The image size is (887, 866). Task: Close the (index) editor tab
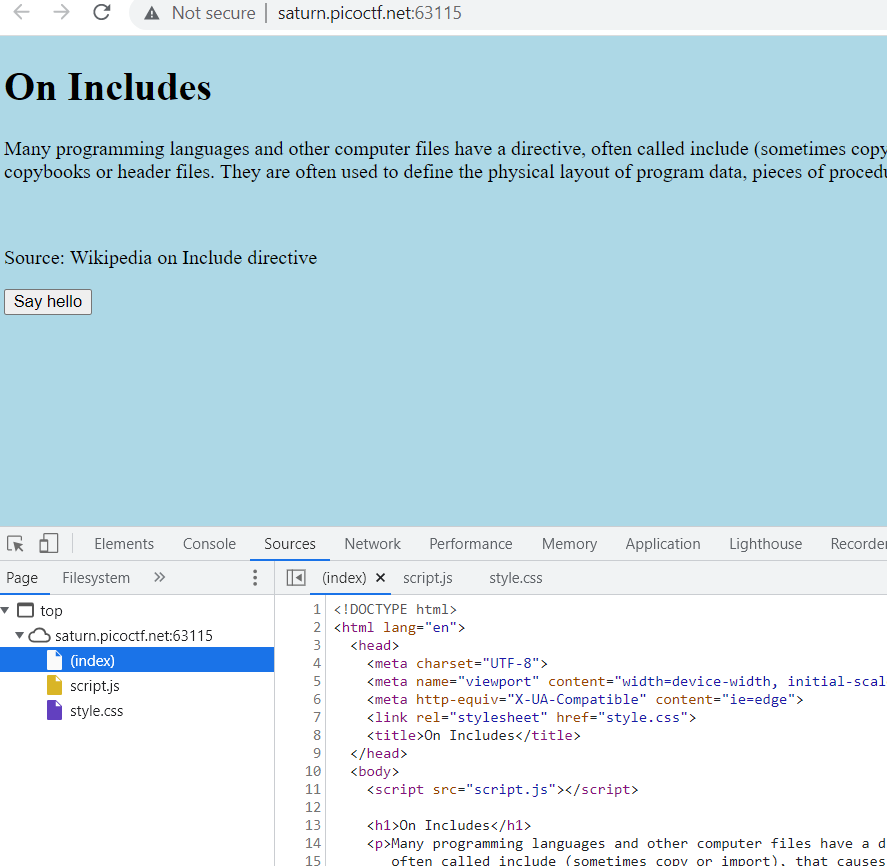pos(381,578)
